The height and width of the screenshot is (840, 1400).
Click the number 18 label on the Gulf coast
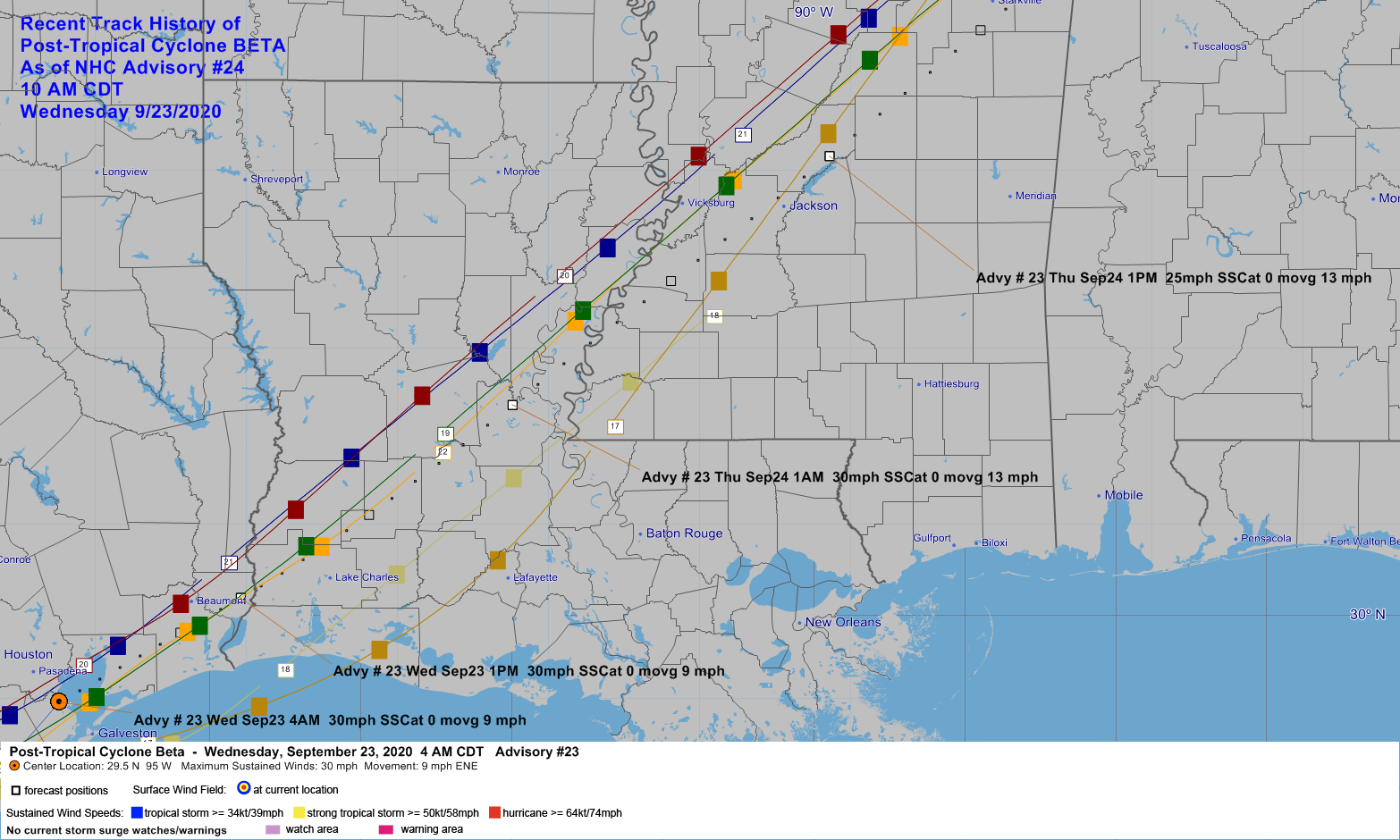285,669
